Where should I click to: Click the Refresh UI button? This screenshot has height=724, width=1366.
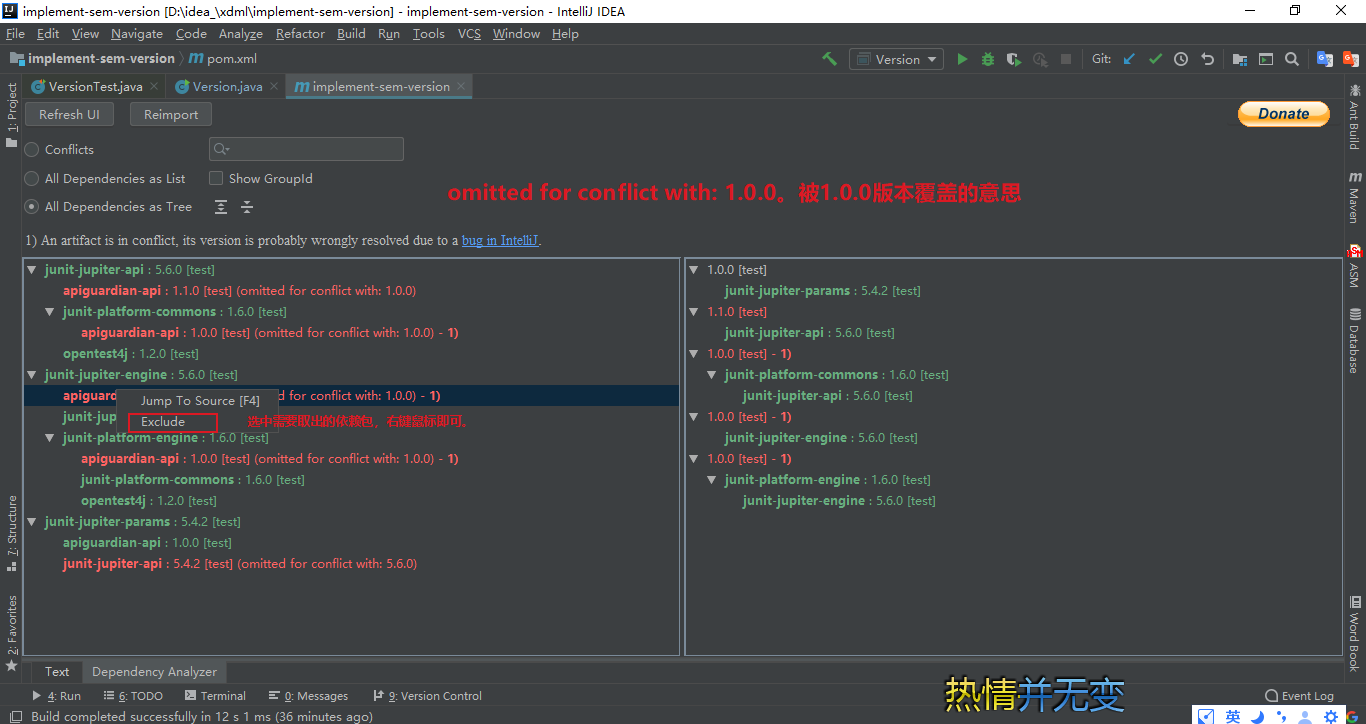69,115
